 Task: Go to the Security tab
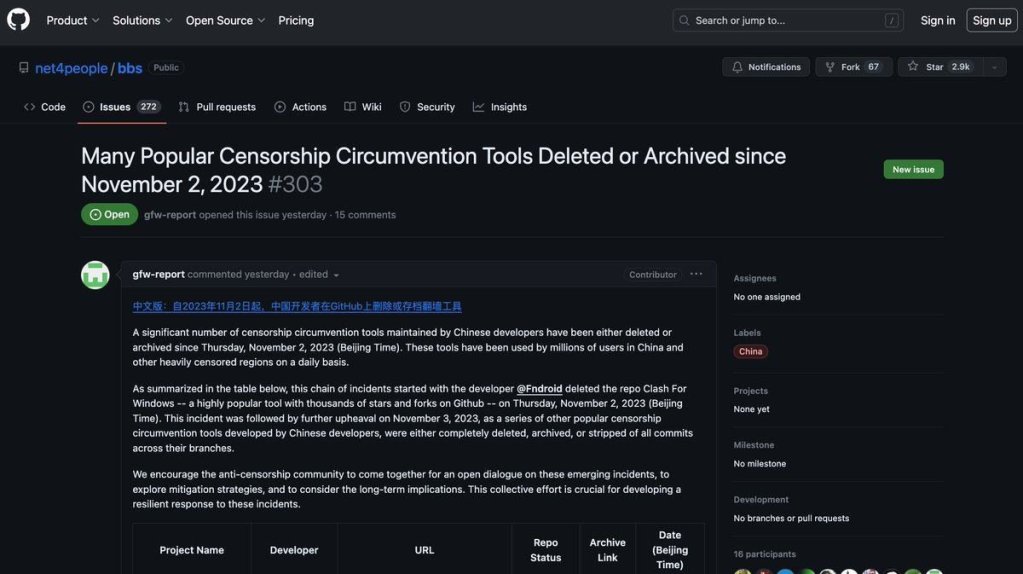coord(427,107)
